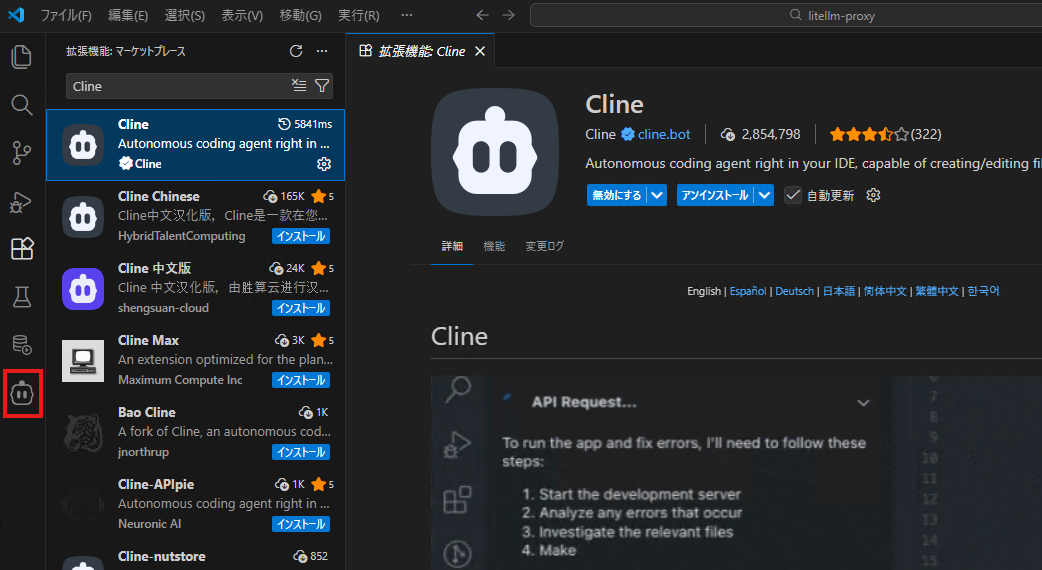Open the 表示(V) menu
The height and width of the screenshot is (570, 1042).
click(242, 15)
